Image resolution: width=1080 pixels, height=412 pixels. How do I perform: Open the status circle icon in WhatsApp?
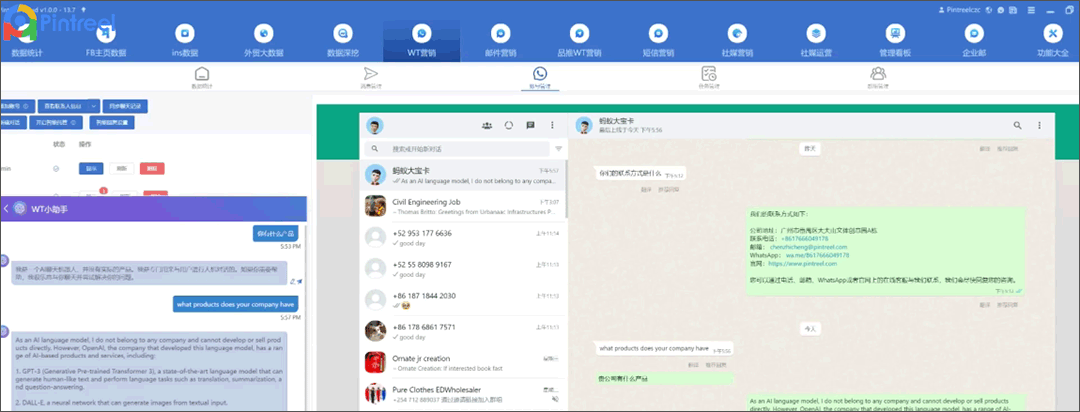[509, 125]
